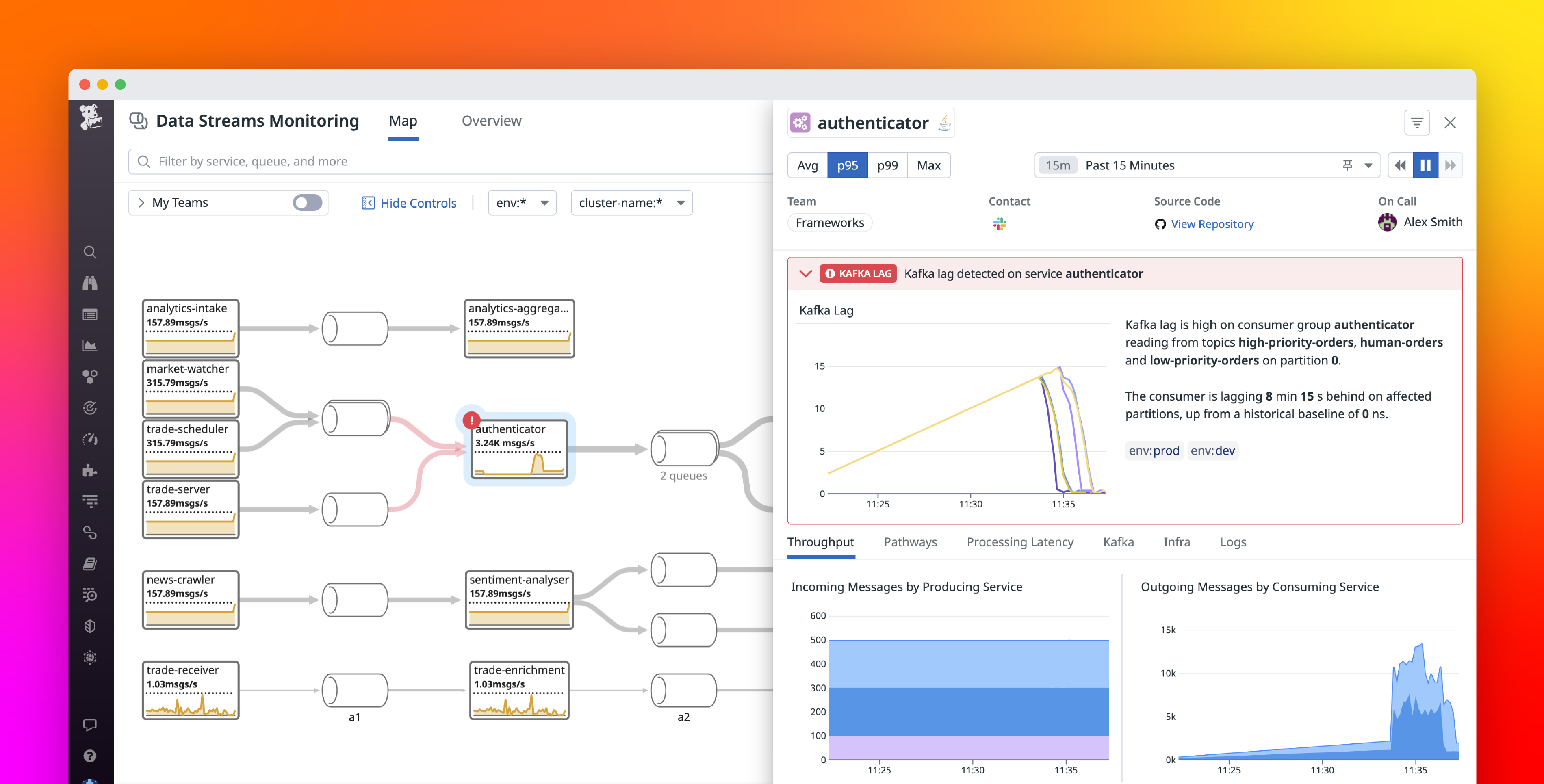Click the Hide Controls button
Screen dimensions: 1544x784
click(x=417, y=203)
